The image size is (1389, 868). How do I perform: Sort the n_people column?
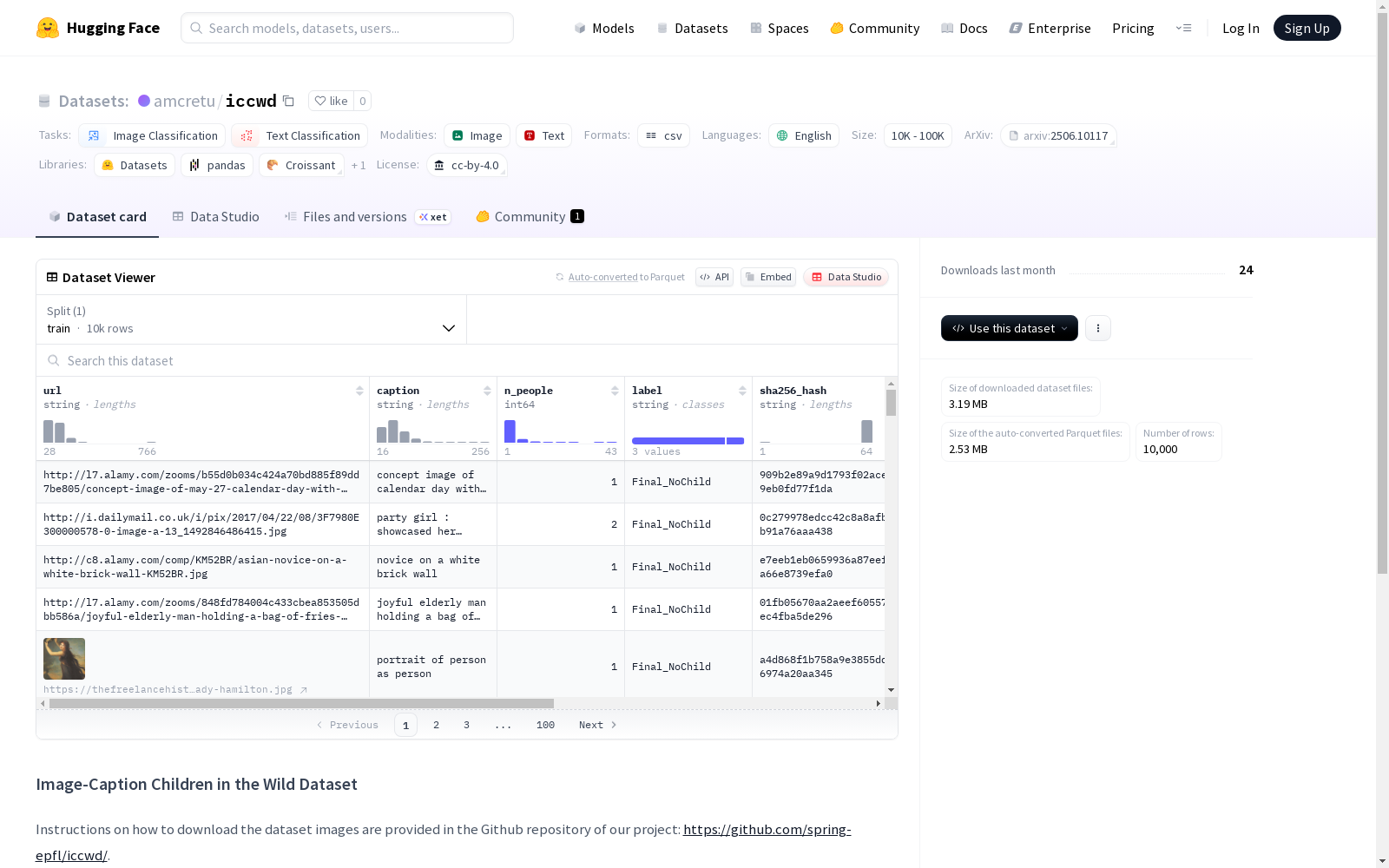tap(615, 391)
